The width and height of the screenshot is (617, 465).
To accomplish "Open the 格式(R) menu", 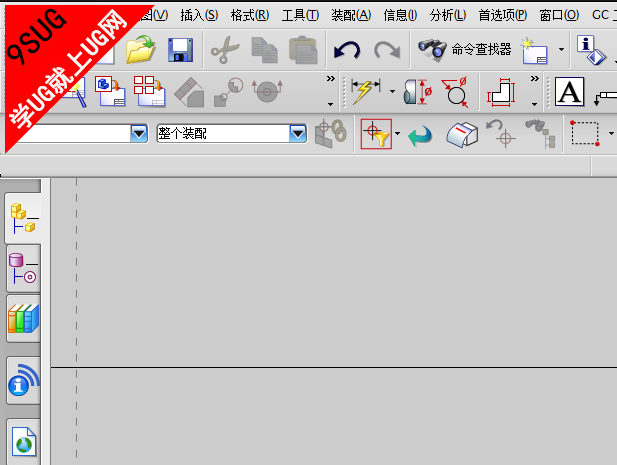I will coord(250,15).
